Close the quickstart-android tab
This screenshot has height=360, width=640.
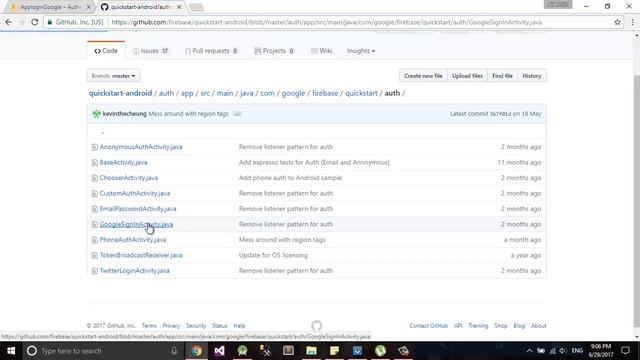[x=179, y=7]
